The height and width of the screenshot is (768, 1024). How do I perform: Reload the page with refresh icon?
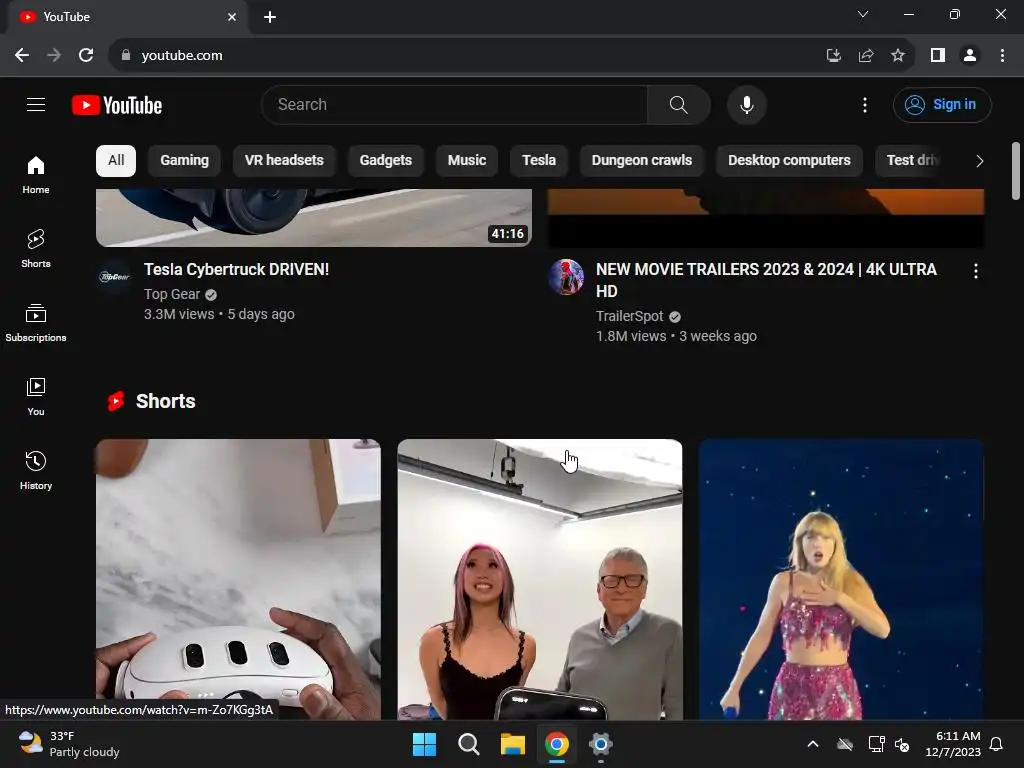86,56
